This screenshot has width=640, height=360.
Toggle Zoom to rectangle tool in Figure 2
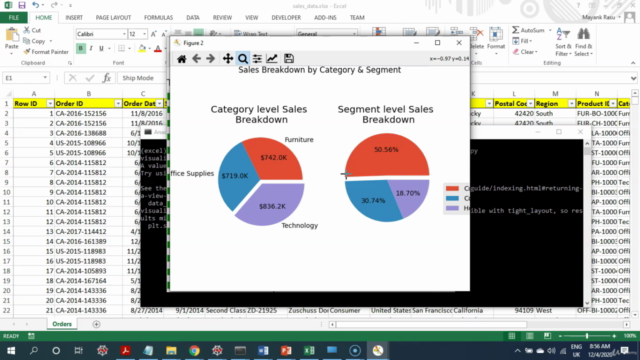click(x=242, y=59)
